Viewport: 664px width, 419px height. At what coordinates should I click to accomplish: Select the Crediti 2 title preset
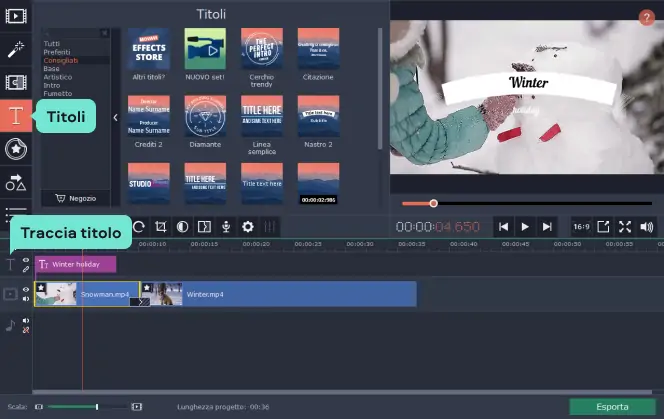click(149, 116)
